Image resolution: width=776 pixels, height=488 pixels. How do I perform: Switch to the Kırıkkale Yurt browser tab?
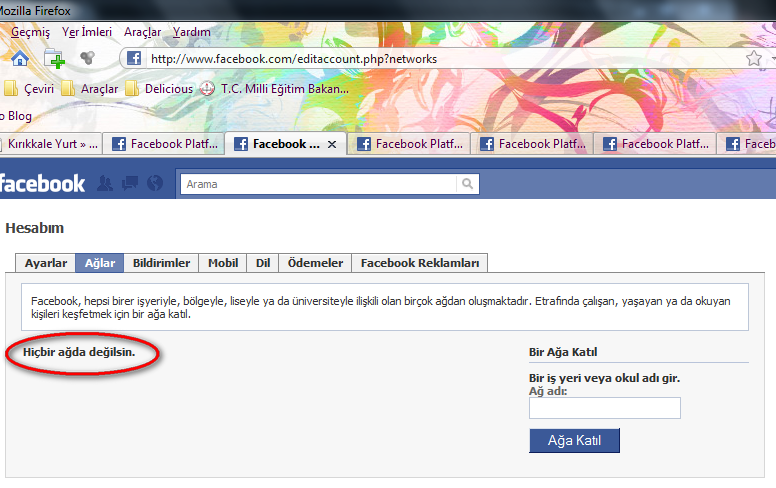[x=51, y=144]
